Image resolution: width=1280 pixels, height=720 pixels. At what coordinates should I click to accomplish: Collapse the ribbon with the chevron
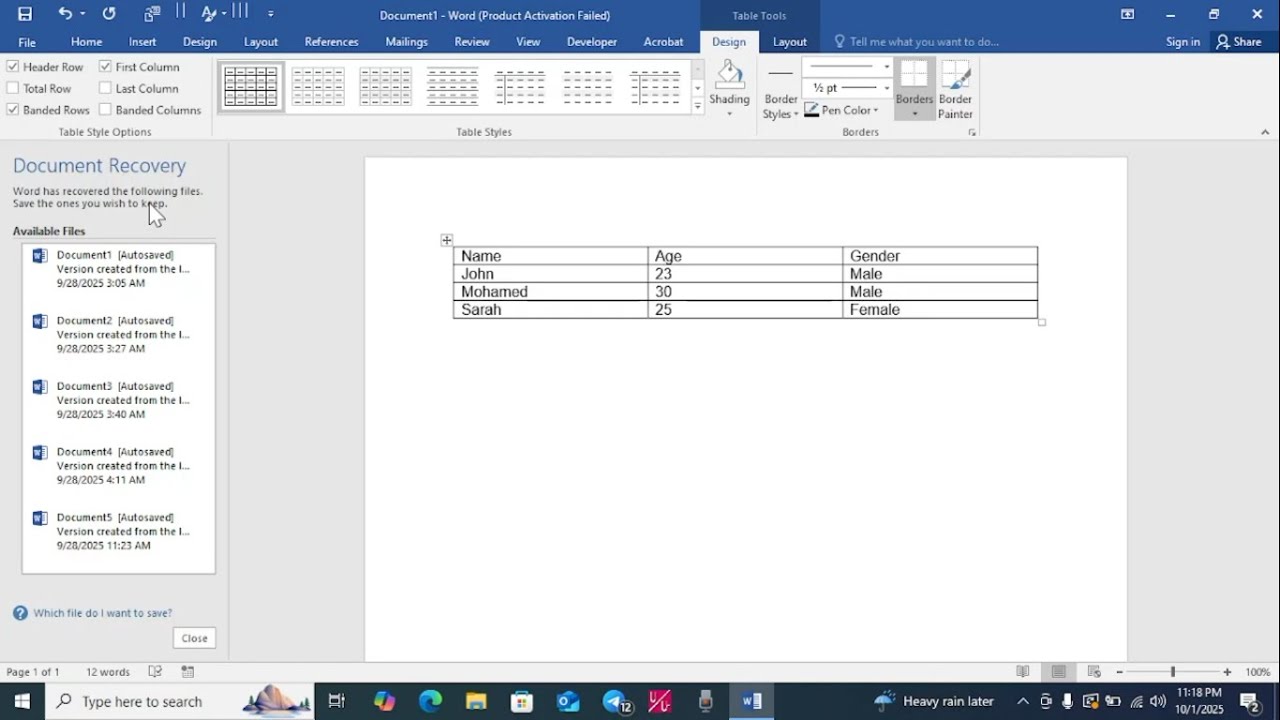click(x=1265, y=132)
